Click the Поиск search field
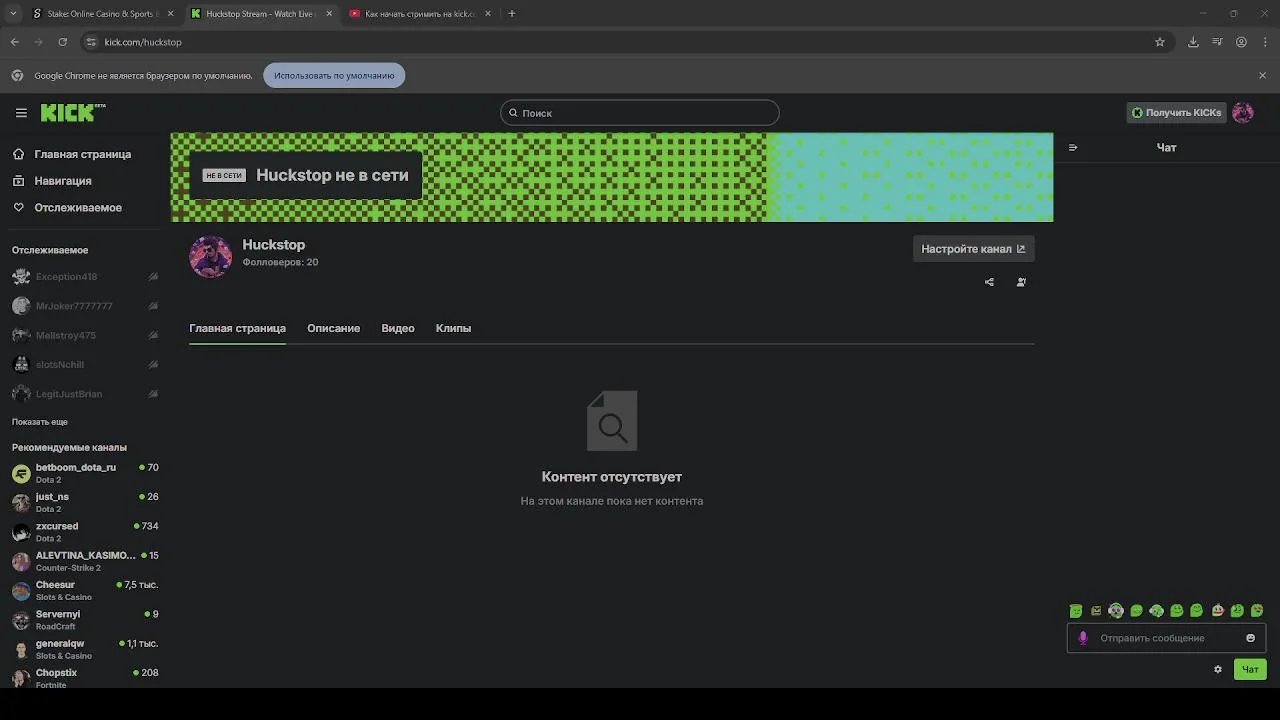1280x720 pixels. click(x=640, y=113)
